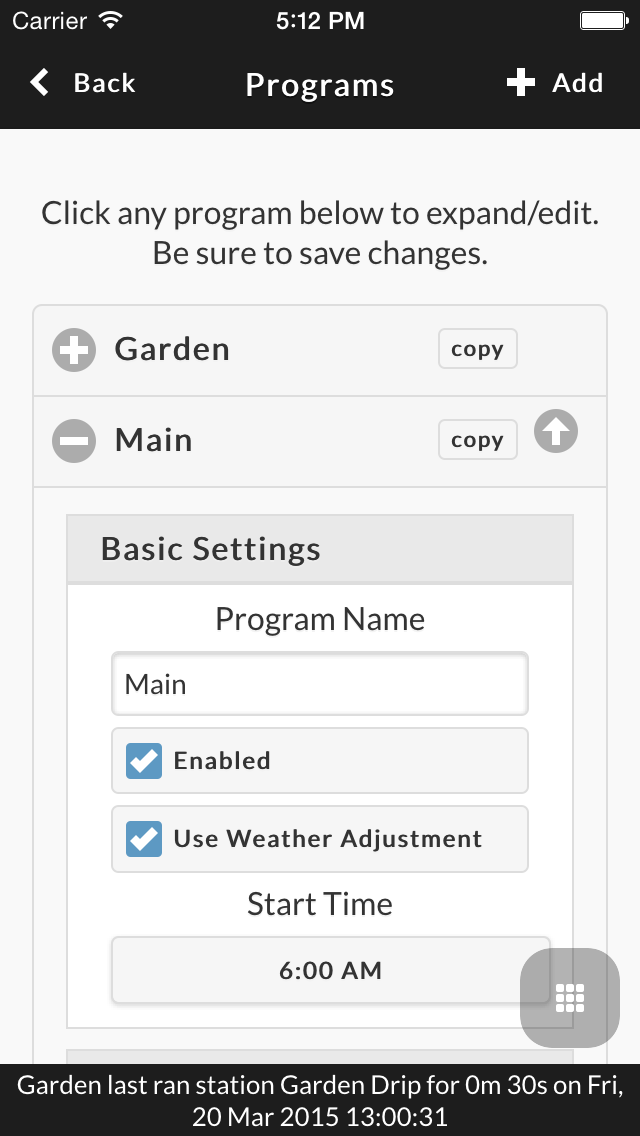
Task: Tap the Add label in header
Action: point(578,83)
